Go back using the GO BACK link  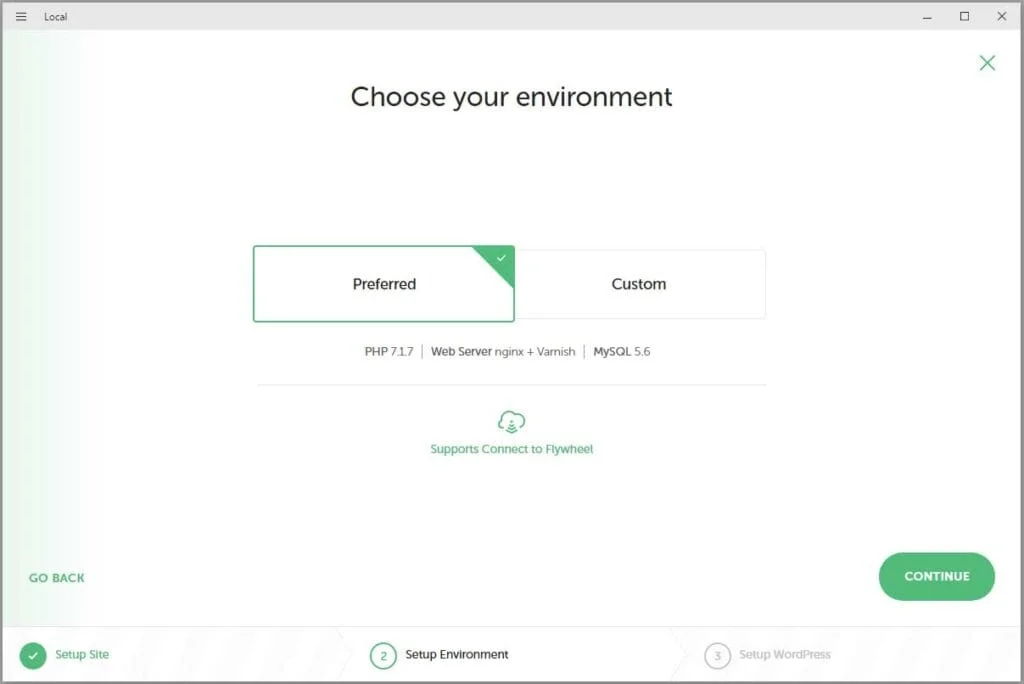click(57, 578)
